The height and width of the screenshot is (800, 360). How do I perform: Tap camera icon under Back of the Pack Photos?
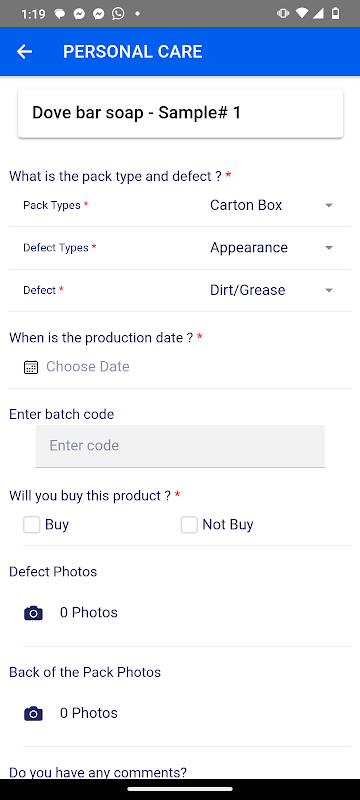[x=33, y=713]
